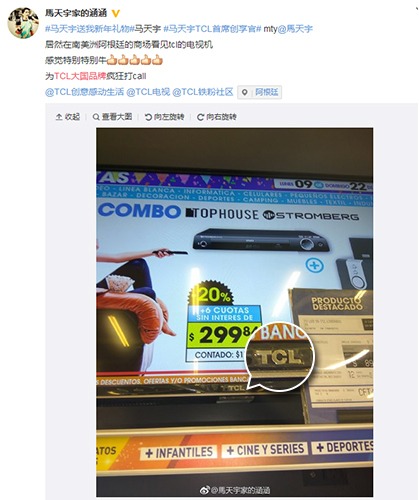Open username 馬天宇家的涵涵 profile link
This screenshot has height=500, width=419.
tap(76, 13)
